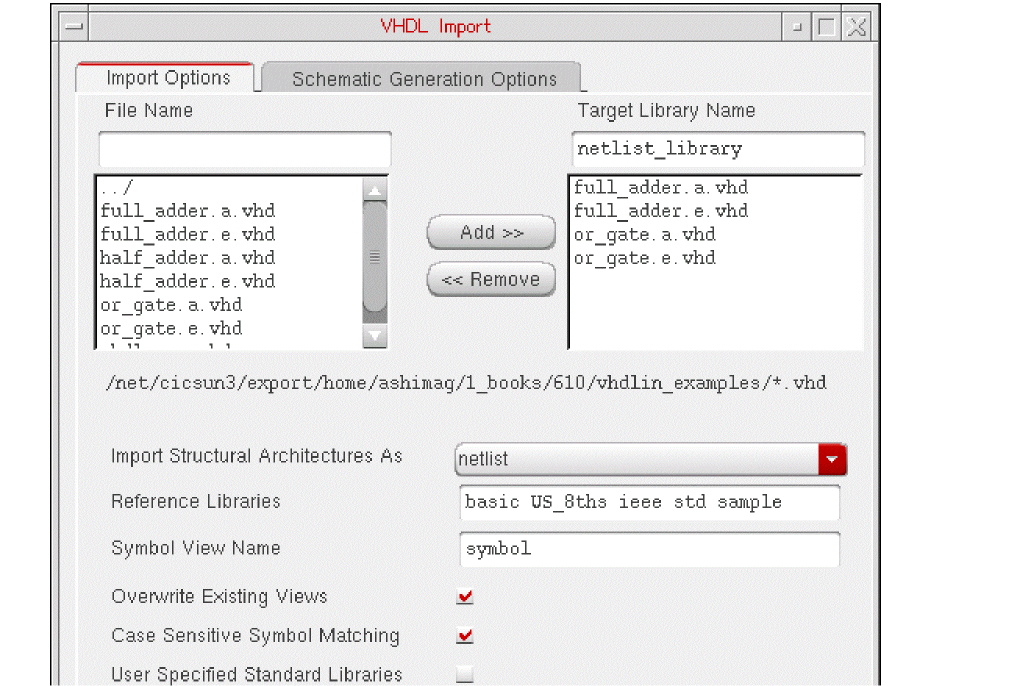Close the VHDL Import window
This screenshot has width=1013, height=686.
point(857,26)
